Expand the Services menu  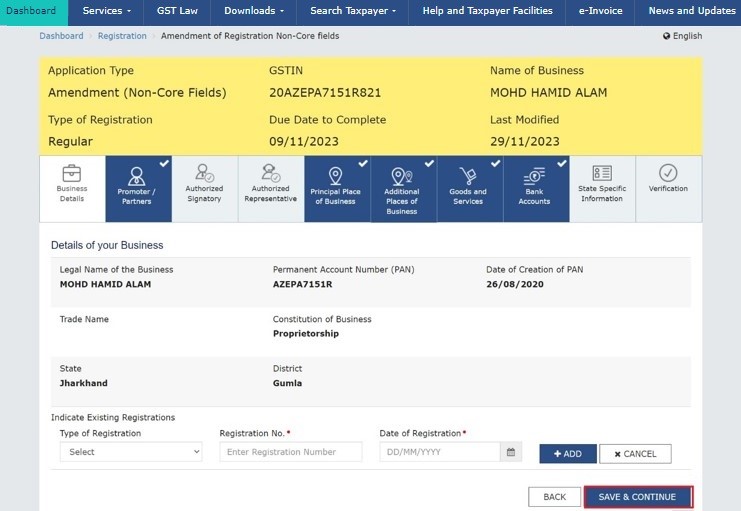pyautogui.click(x=107, y=11)
